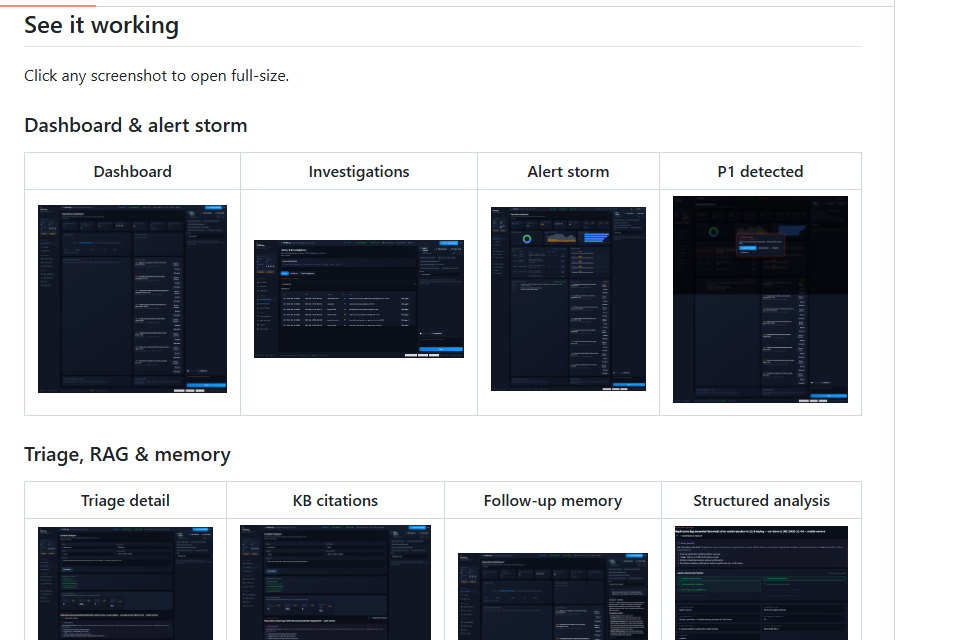Open the KB citations screenshot thumbnail
The height and width of the screenshot is (640, 960).
(336, 582)
